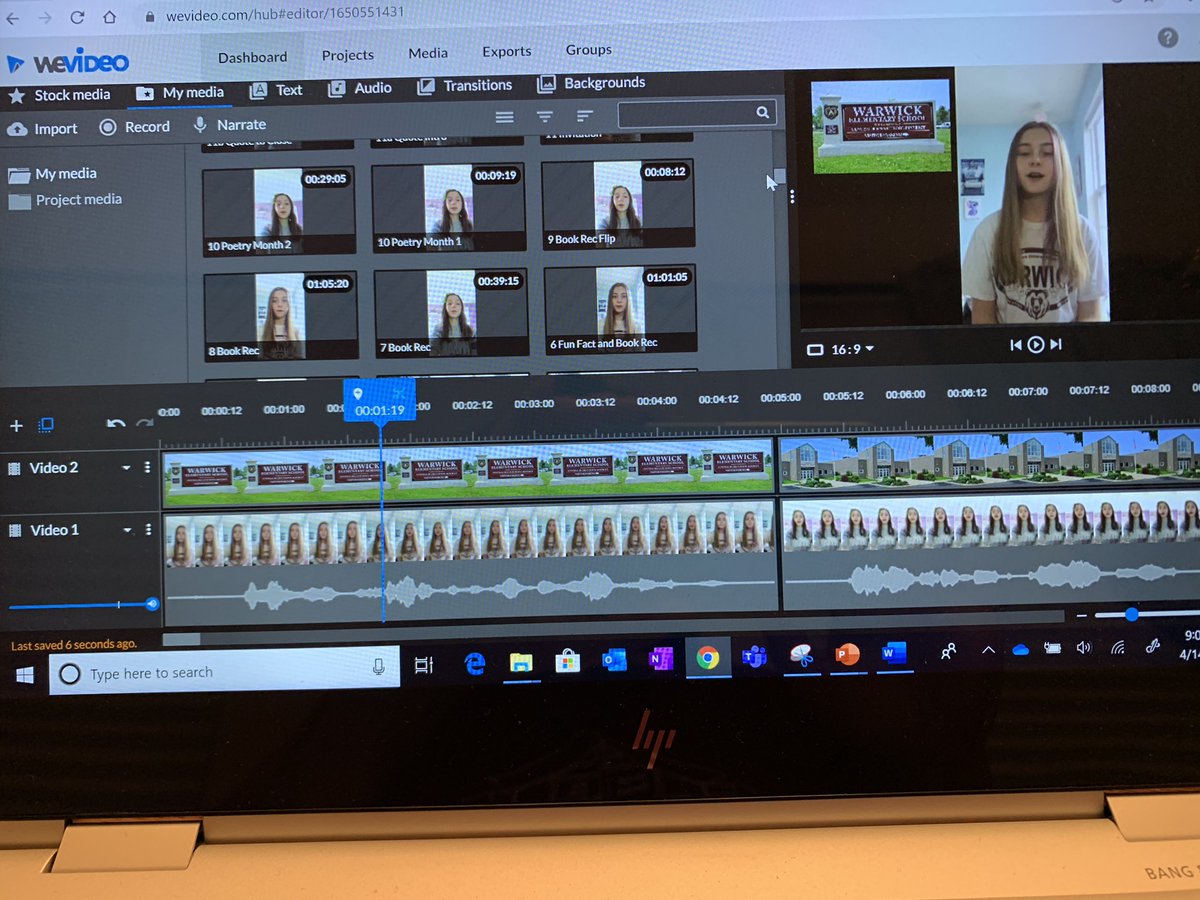The image size is (1200, 900).
Task: Select the 6 Fun Fact and Book Rec clip
Action: [620, 309]
